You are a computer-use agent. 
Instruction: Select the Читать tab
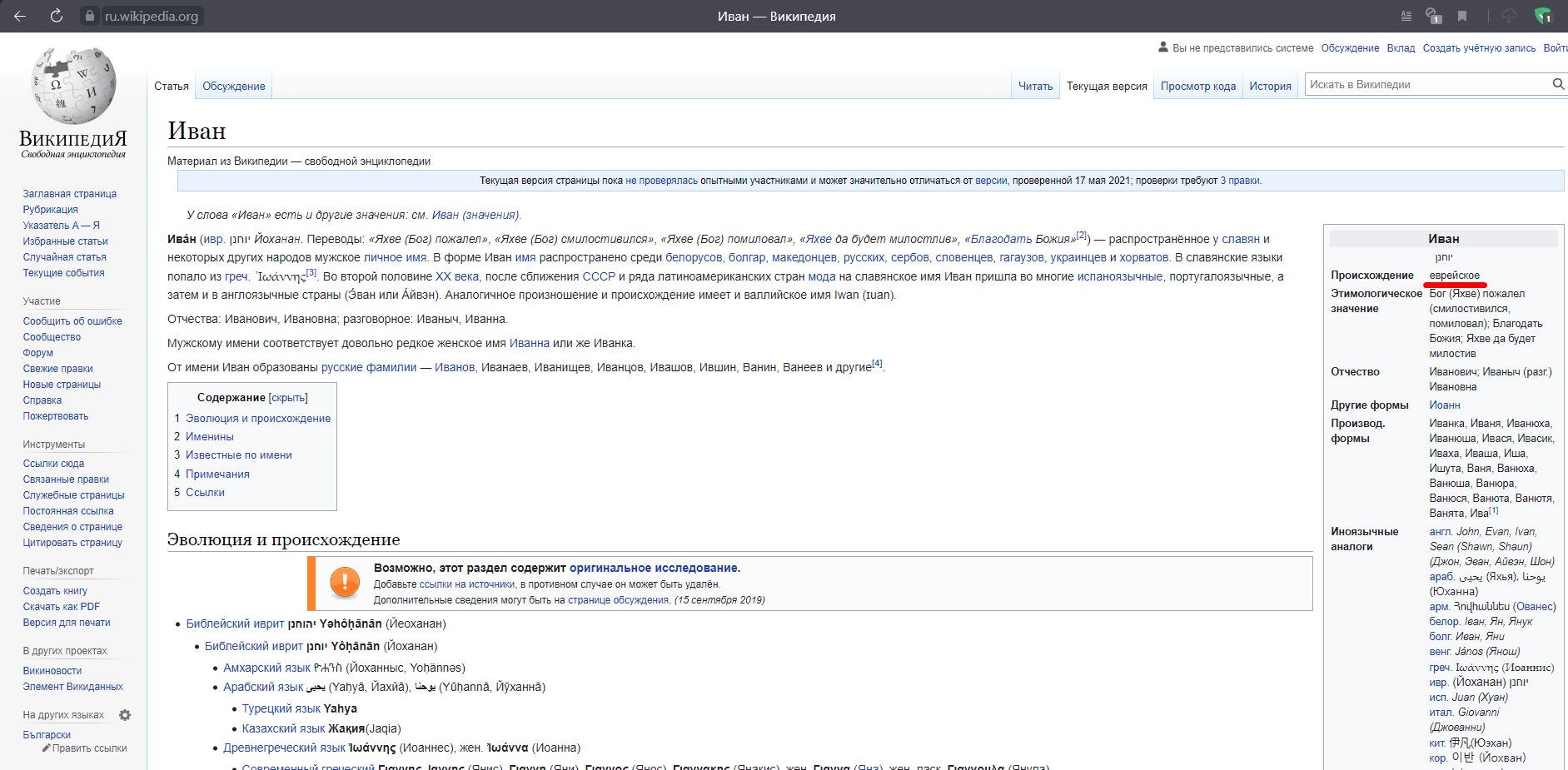point(1036,86)
